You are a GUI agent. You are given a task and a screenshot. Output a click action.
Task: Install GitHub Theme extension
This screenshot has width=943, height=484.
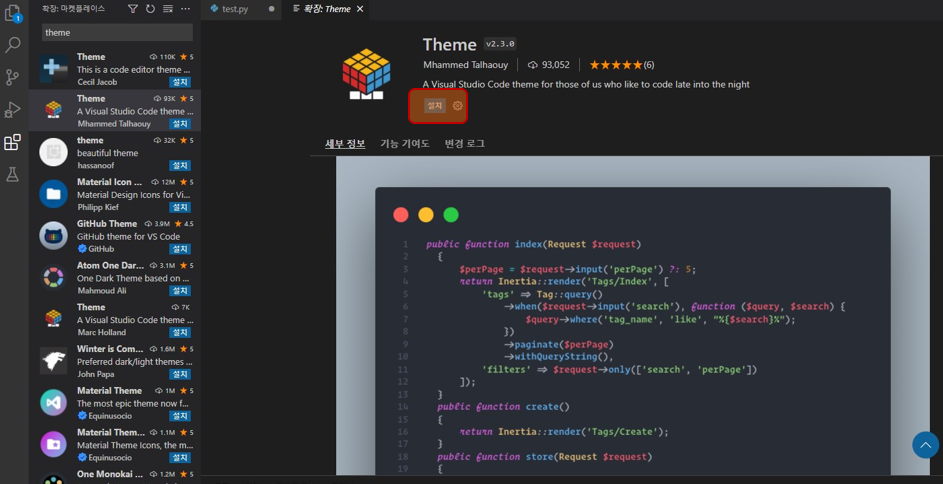click(x=180, y=249)
